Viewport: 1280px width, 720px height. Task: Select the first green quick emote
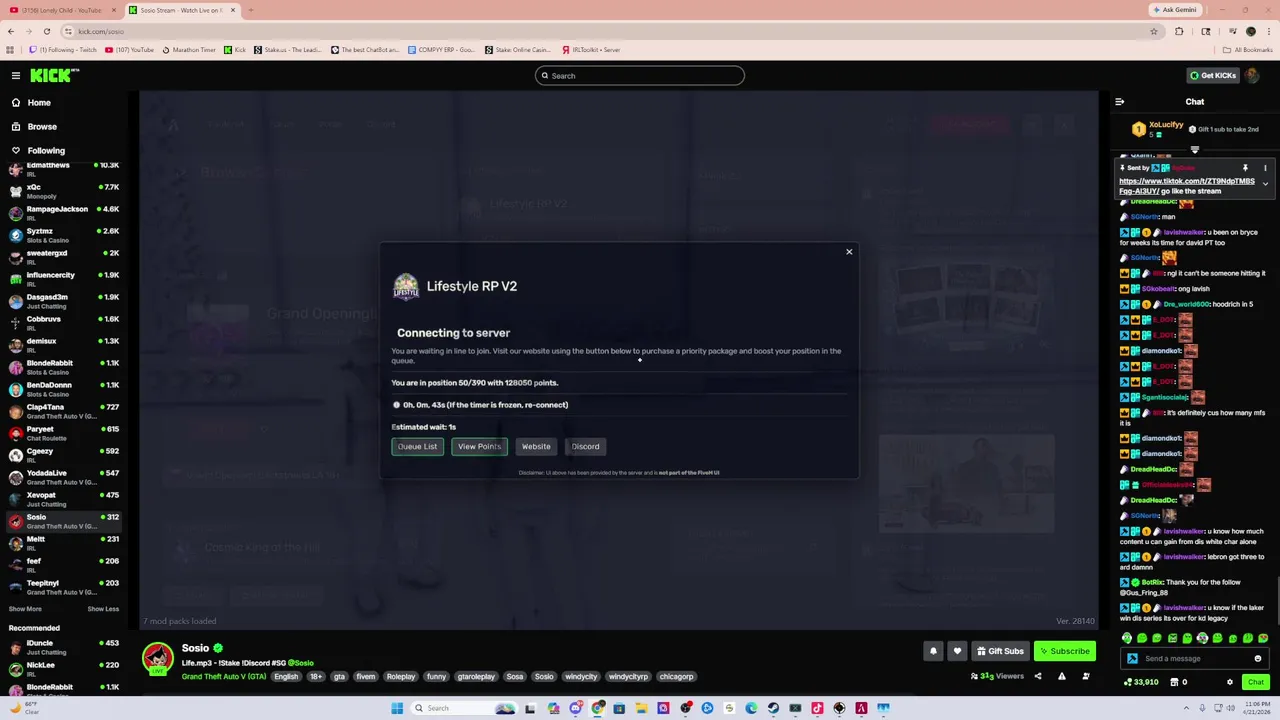[1127, 638]
